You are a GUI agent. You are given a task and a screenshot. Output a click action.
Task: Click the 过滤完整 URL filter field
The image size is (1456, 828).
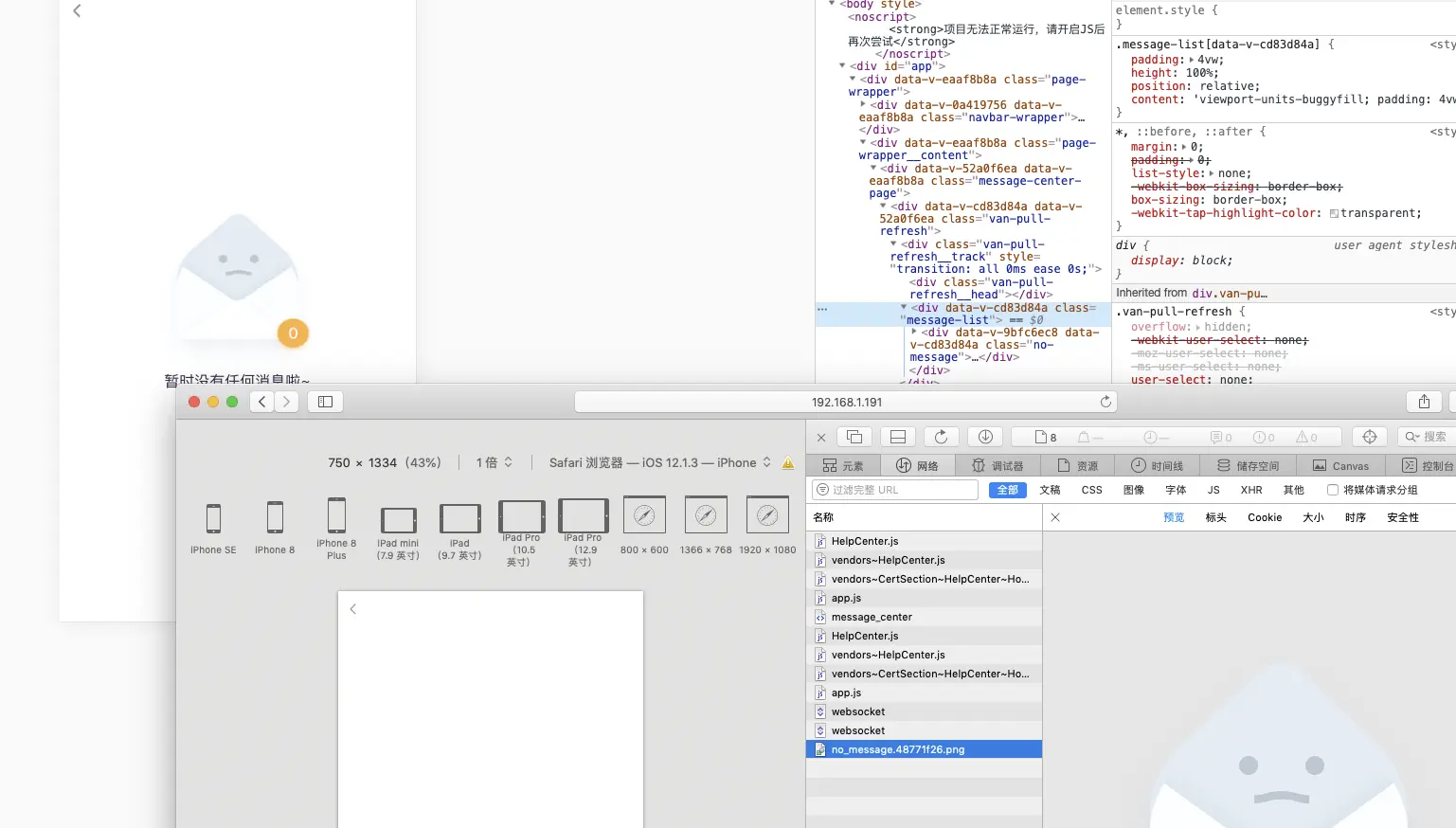pyautogui.click(x=895, y=490)
